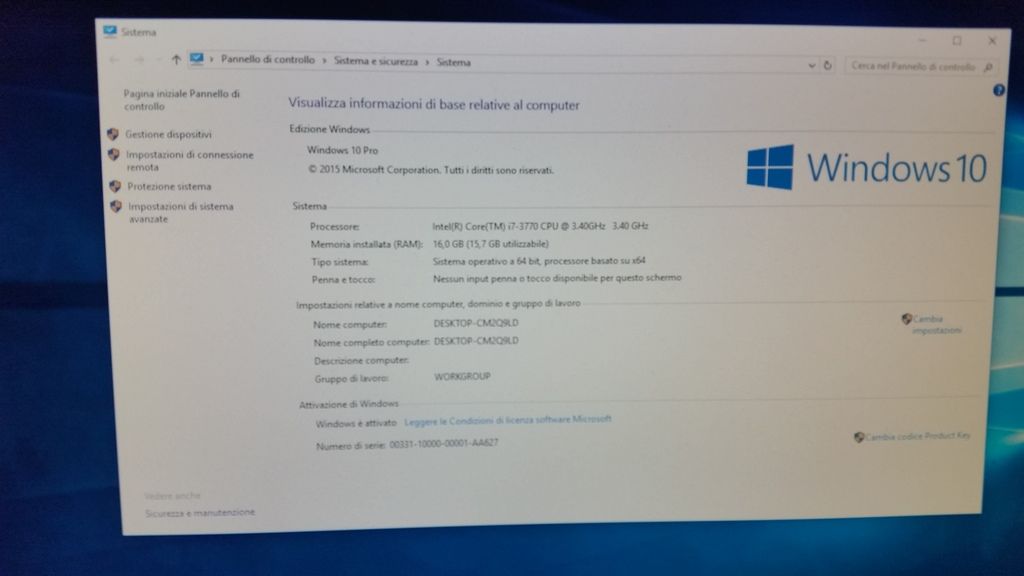
Task: Expand chevron after 'Pannello di controllo' breadcrumb
Action: point(324,61)
